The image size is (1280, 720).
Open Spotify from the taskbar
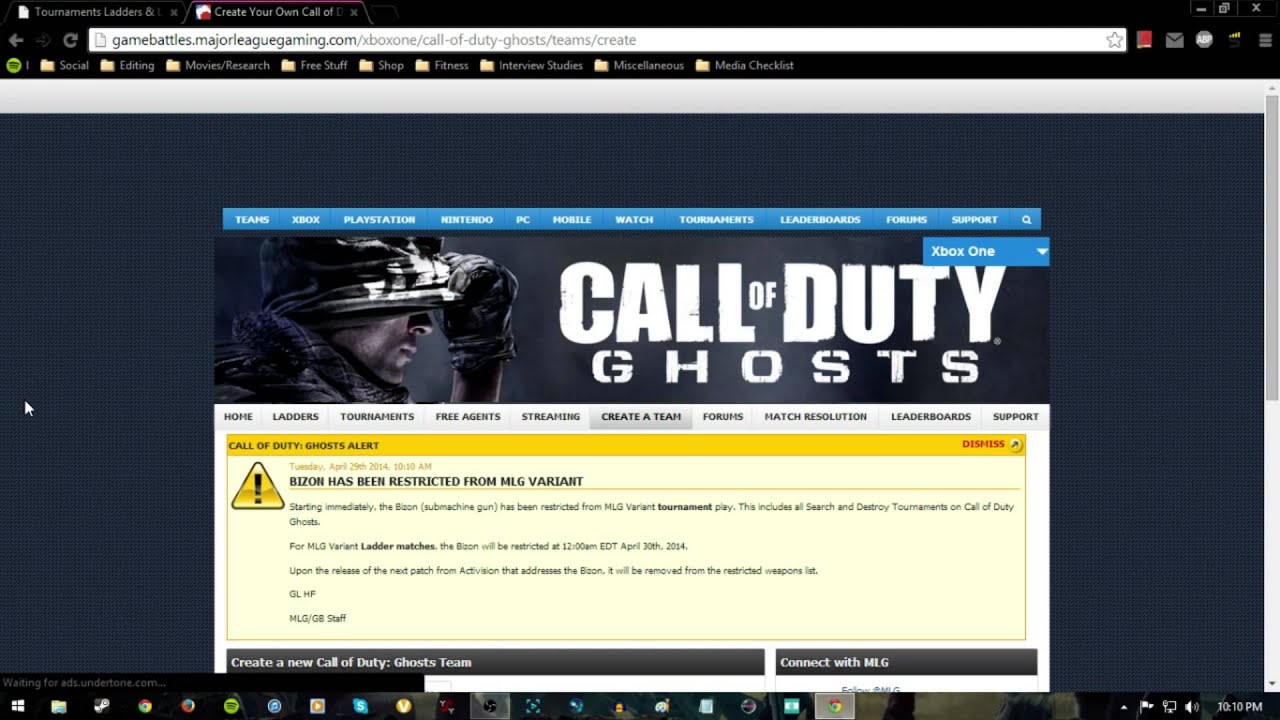[x=231, y=706]
